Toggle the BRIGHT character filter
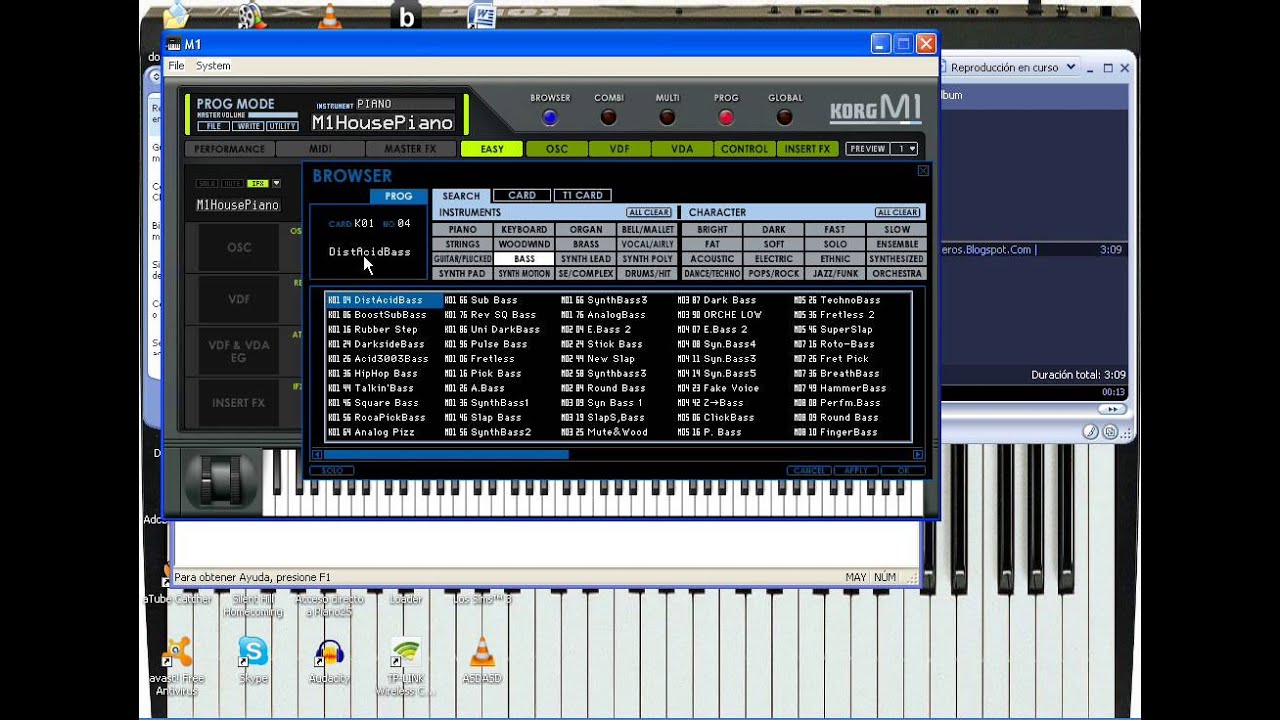 coord(712,230)
